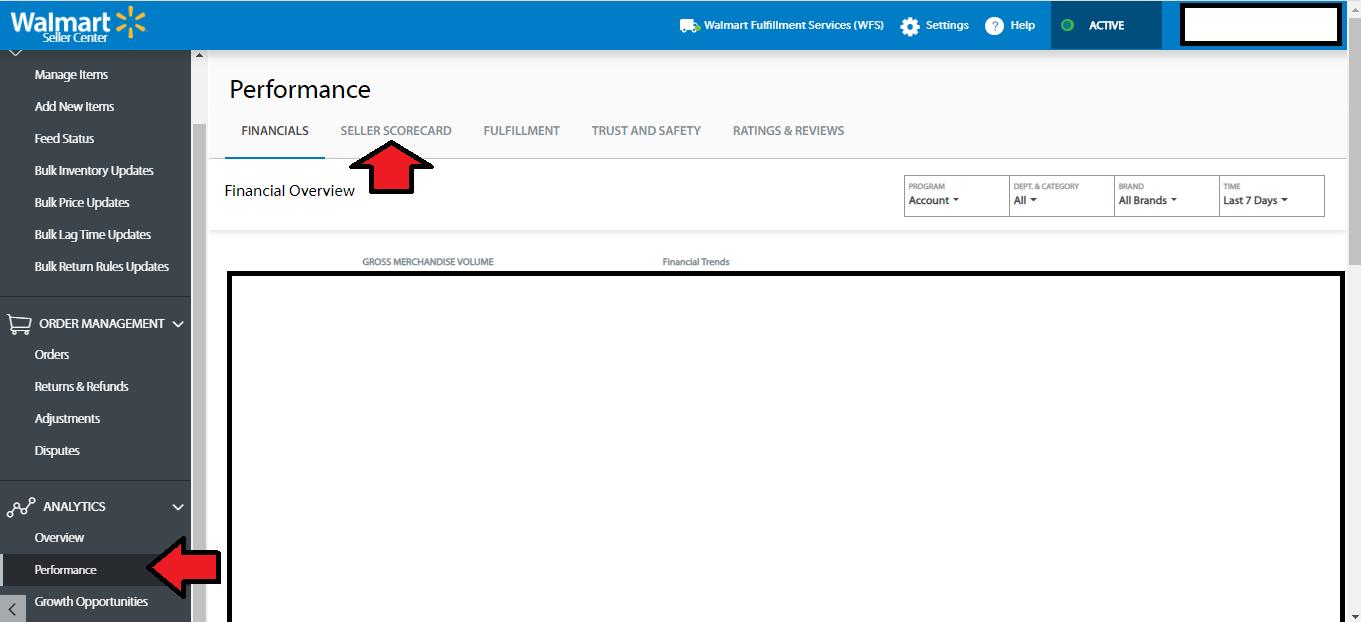Click the page vertical scrollbar
The image size is (1361, 622).
pyautogui.click(x=1354, y=140)
